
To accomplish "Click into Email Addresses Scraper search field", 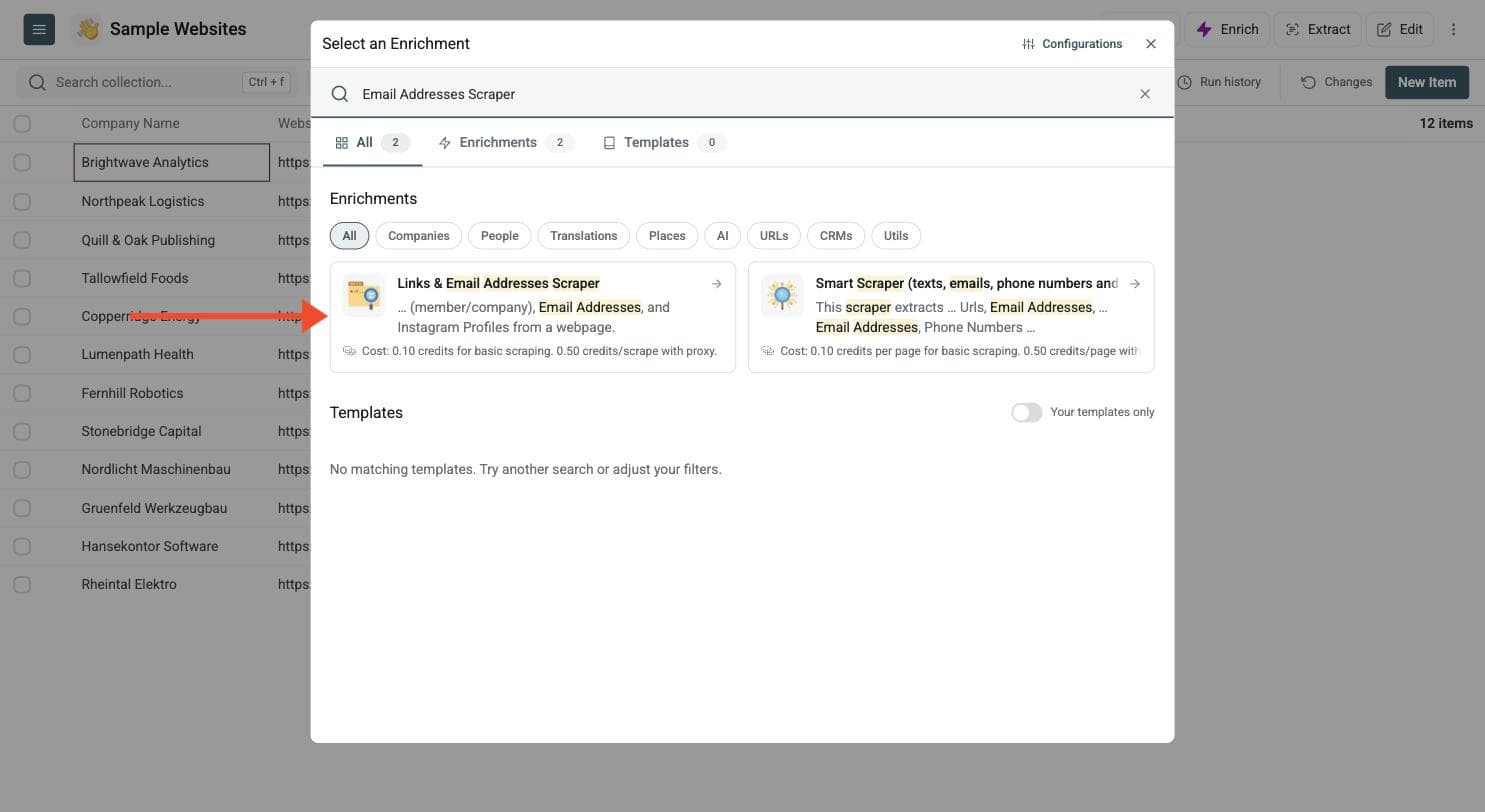I will pyautogui.click(x=740, y=94).
